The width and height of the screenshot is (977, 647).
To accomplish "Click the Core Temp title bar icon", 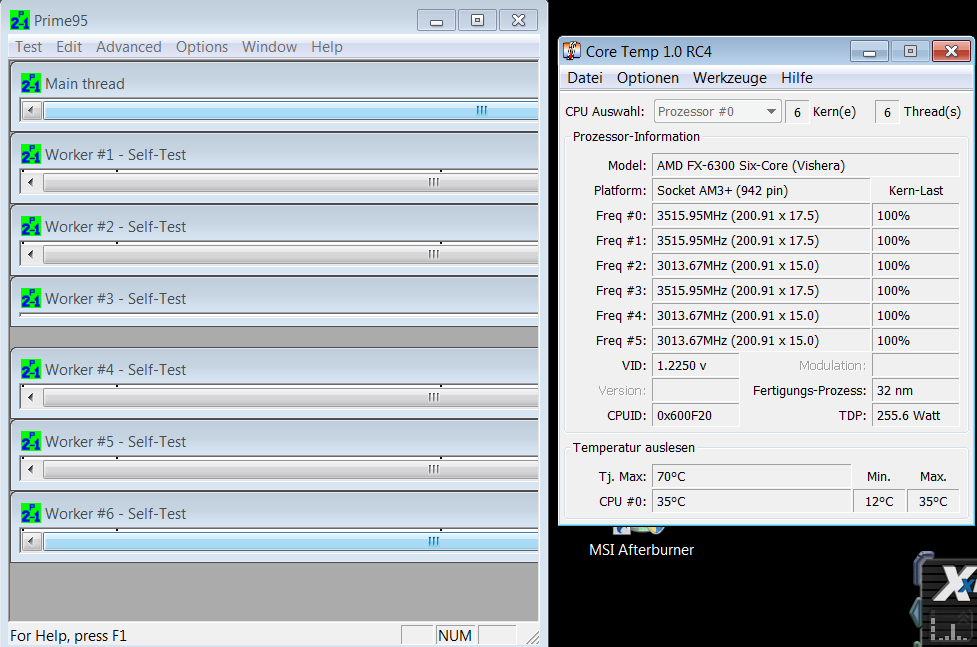I will point(571,51).
